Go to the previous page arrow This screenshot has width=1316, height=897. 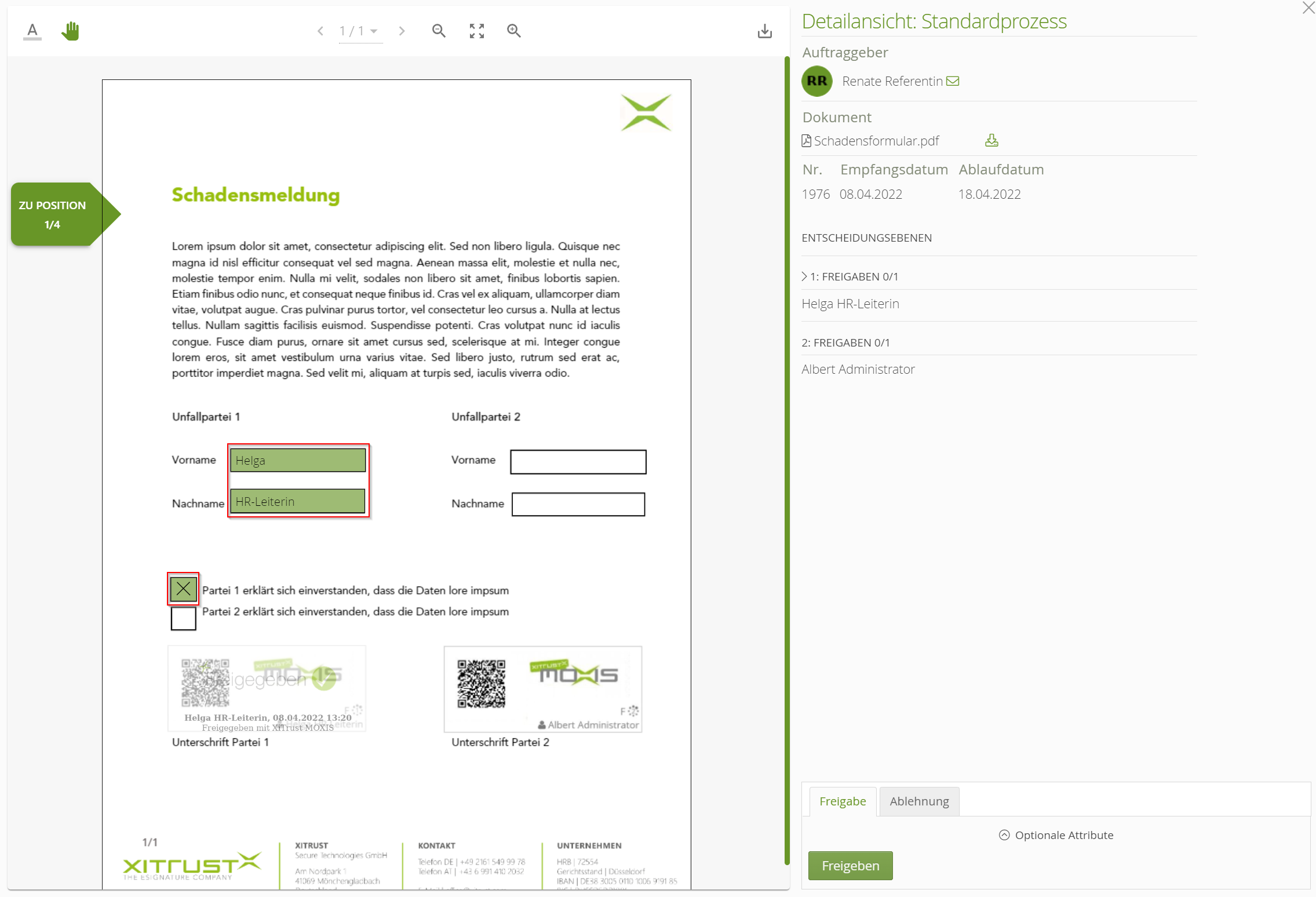320,31
